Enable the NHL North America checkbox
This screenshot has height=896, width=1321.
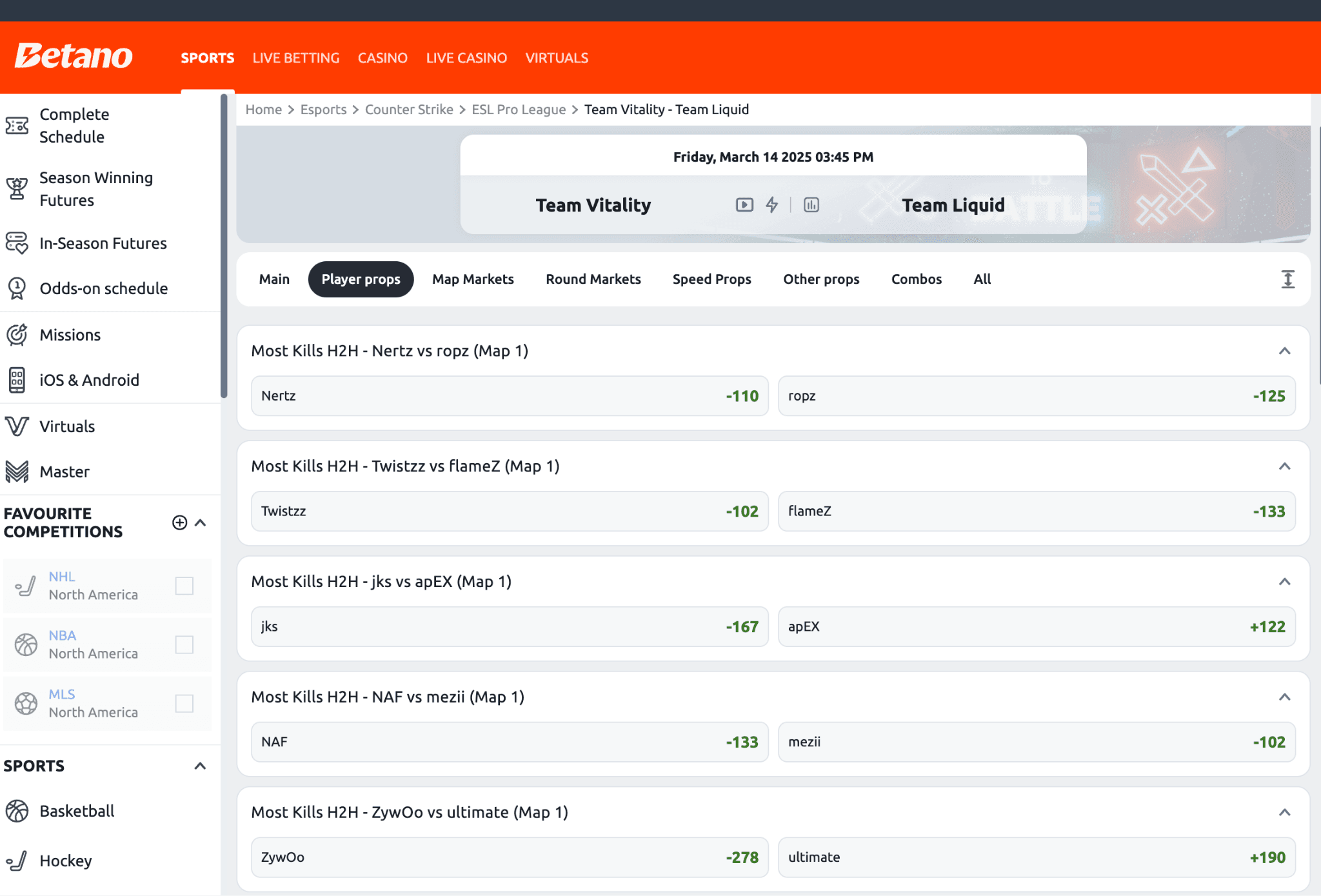[x=184, y=585]
